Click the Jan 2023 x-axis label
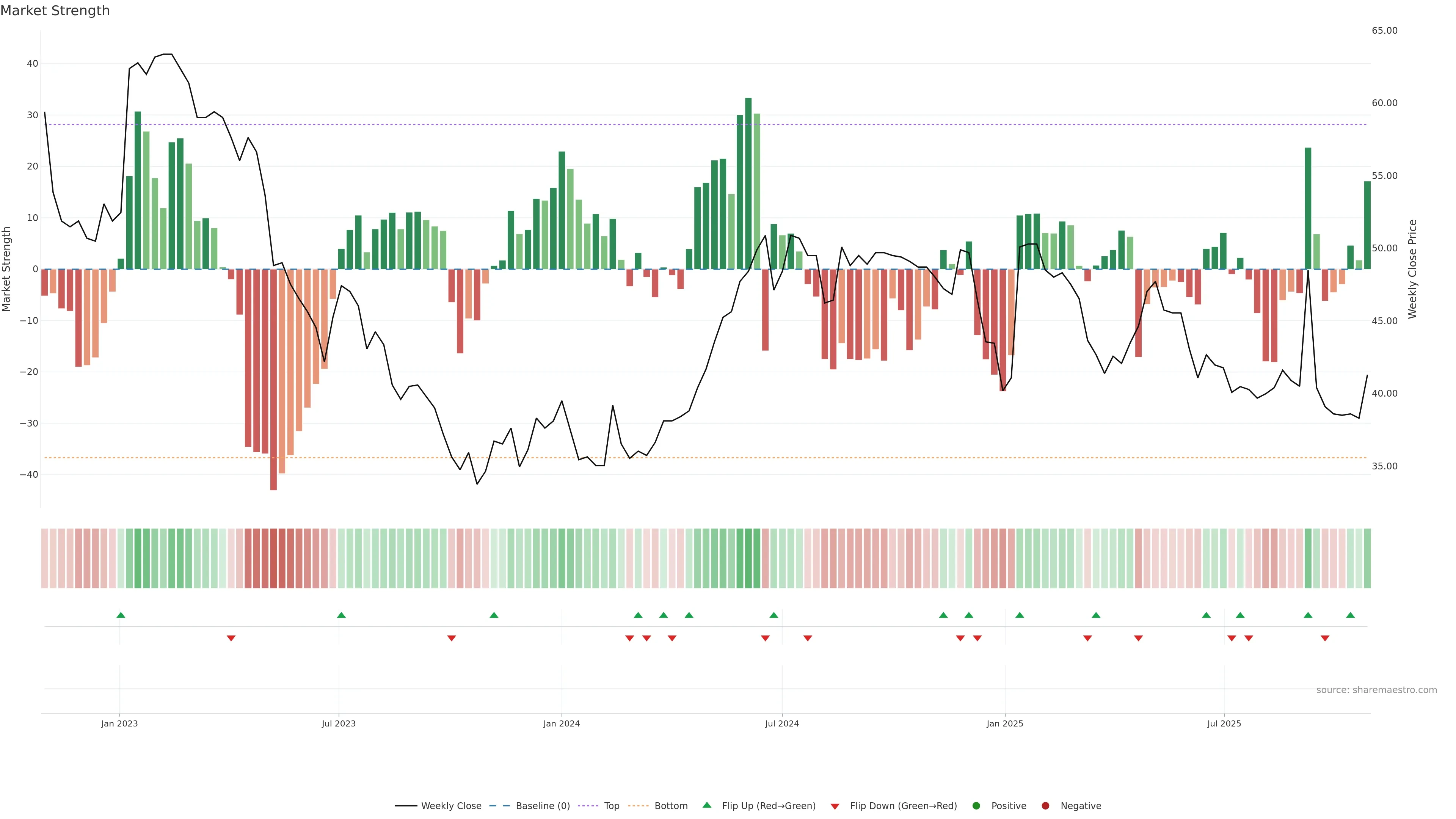This screenshot has width=1456, height=819. [x=119, y=723]
